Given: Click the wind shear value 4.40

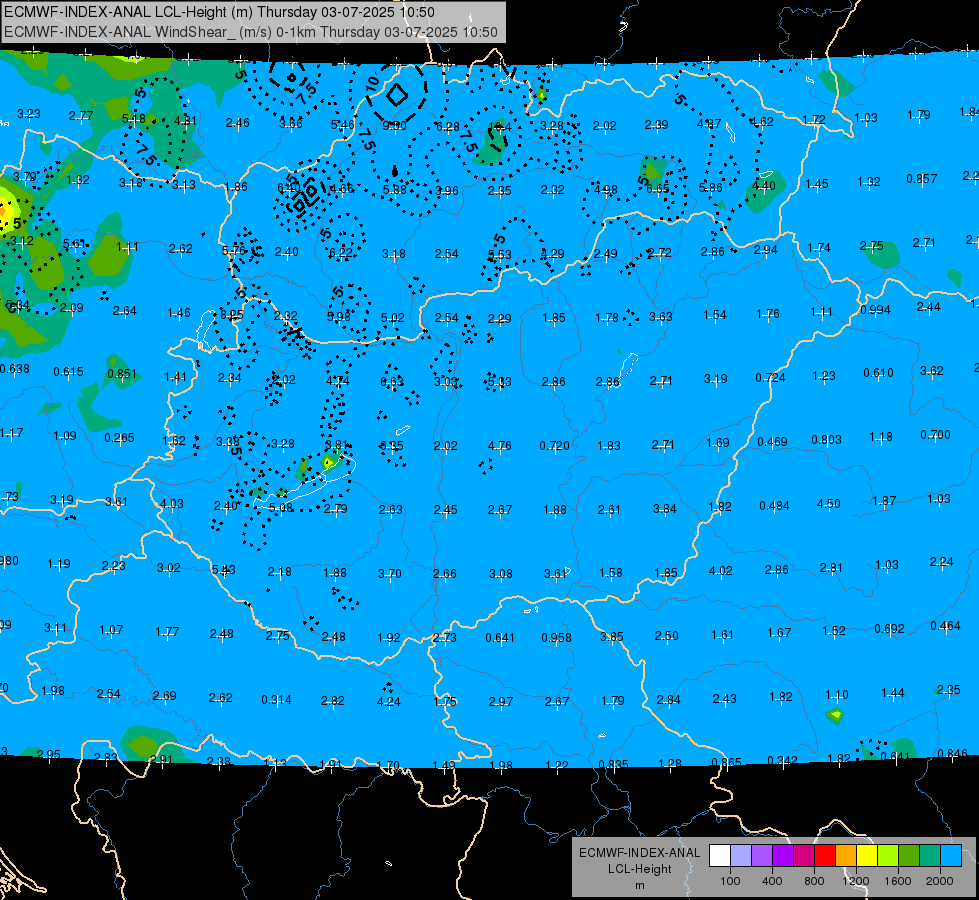Looking at the screenshot, I should tap(764, 185).
